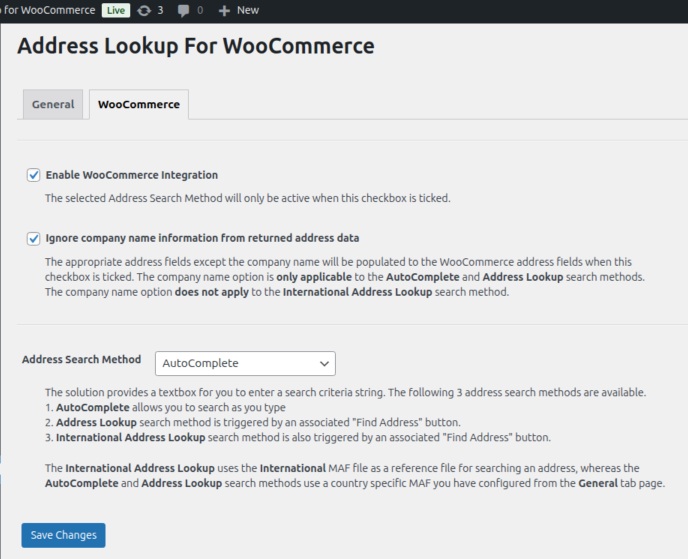
Task: Switch to the General tab
Action: 53,104
